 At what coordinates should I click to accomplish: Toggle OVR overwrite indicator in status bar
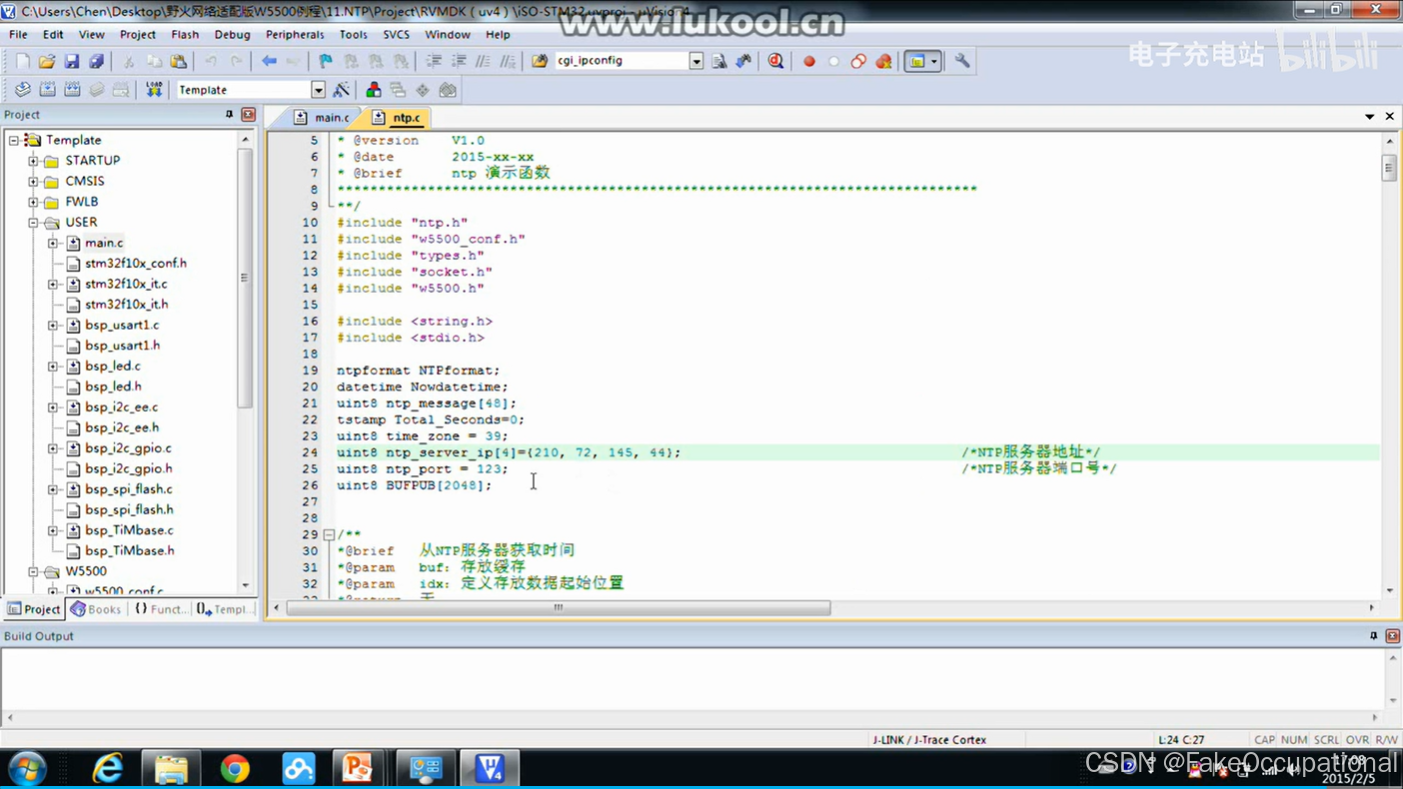(x=1357, y=740)
